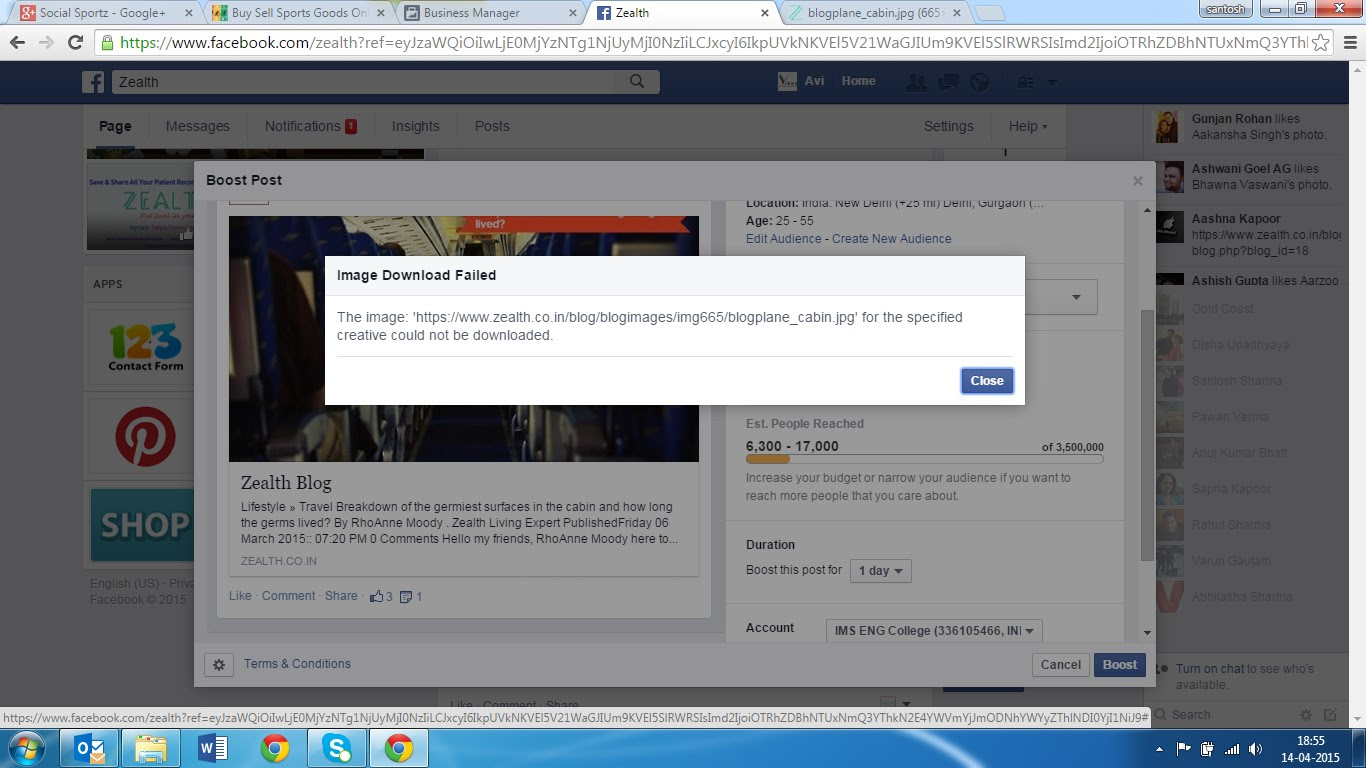Bookmark page with star icon
Screen dimensions: 1366x768
coord(1320,43)
